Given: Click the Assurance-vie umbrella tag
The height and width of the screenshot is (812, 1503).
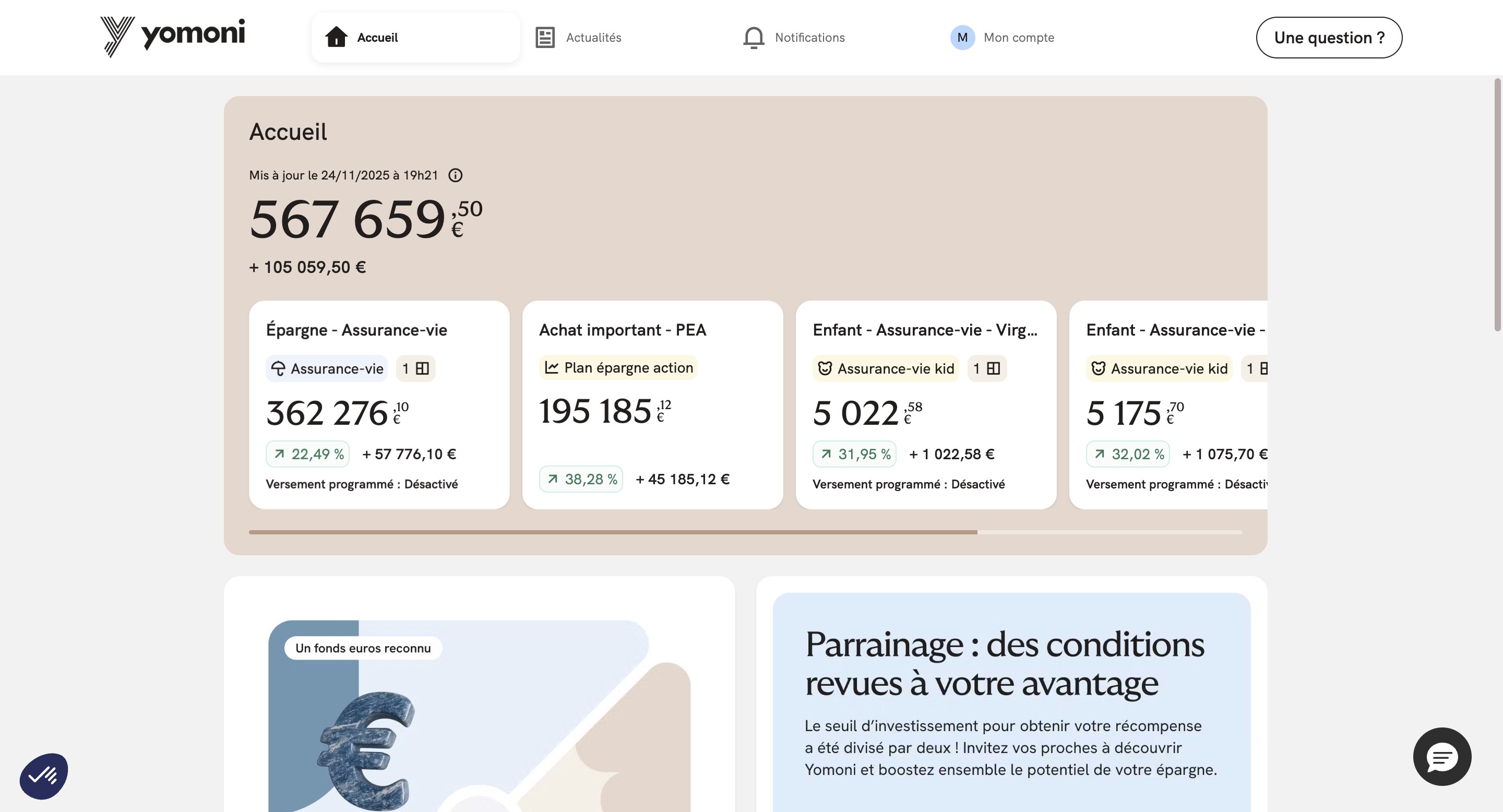Looking at the screenshot, I should tap(327, 368).
